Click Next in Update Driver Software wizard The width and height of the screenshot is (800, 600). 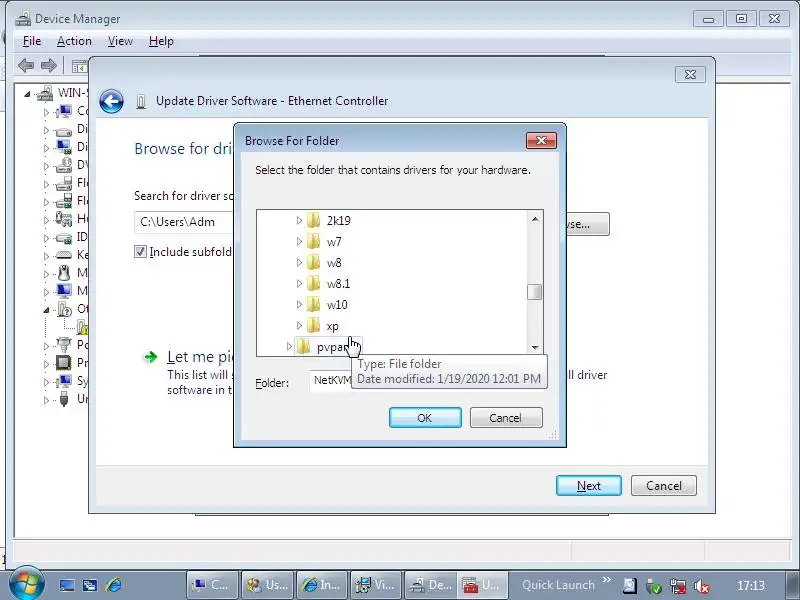click(x=589, y=486)
